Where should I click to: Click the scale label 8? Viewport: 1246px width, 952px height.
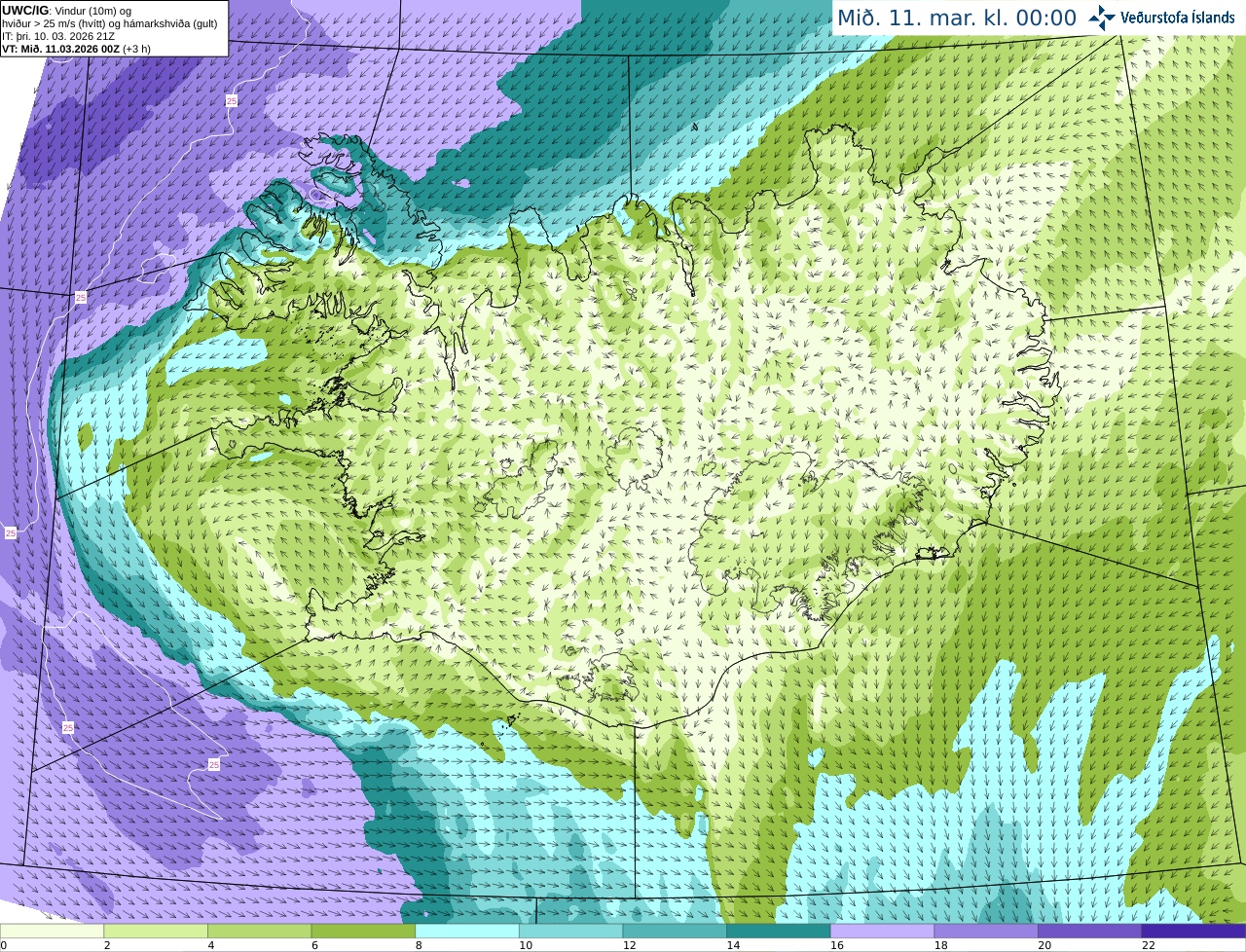point(419,945)
